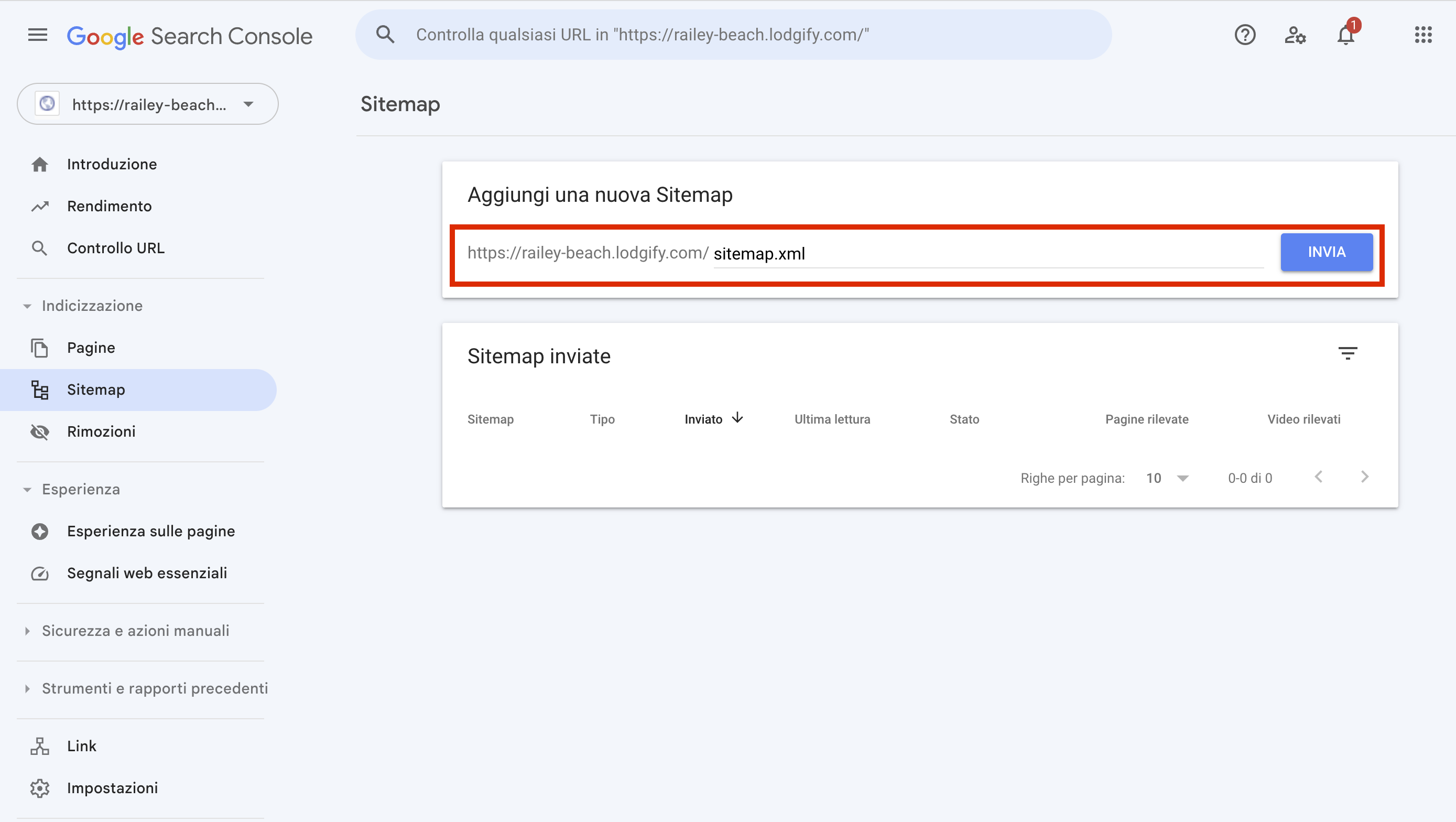The width and height of the screenshot is (1456, 822).
Task: Open the Google apps grid
Action: [x=1423, y=35]
